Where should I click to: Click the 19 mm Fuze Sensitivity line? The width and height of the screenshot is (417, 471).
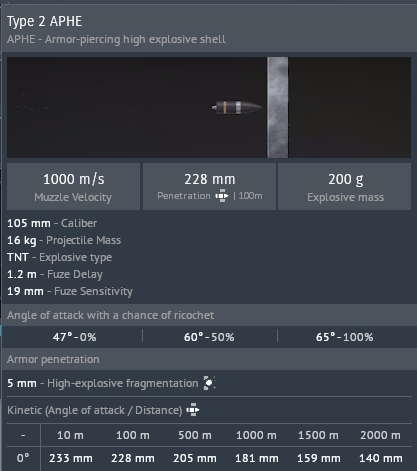pos(70,291)
